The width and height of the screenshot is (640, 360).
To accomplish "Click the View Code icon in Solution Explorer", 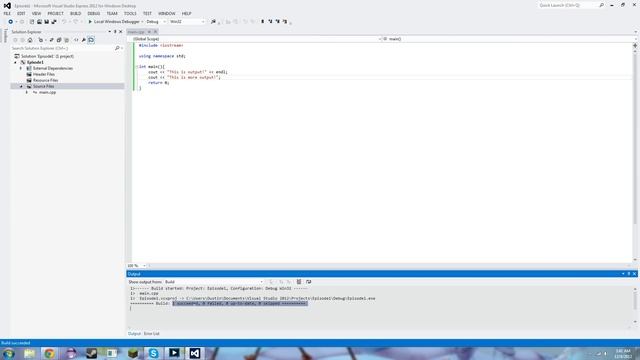I will point(76,40).
